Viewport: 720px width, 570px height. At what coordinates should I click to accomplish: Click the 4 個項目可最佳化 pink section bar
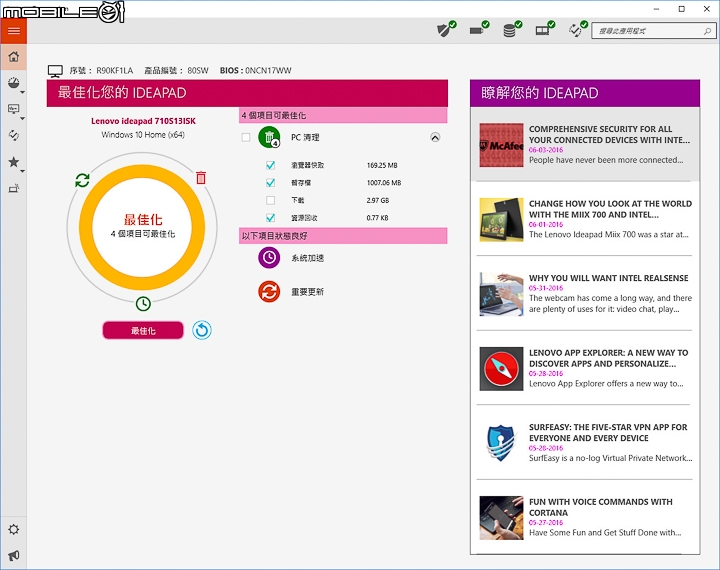point(343,115)
